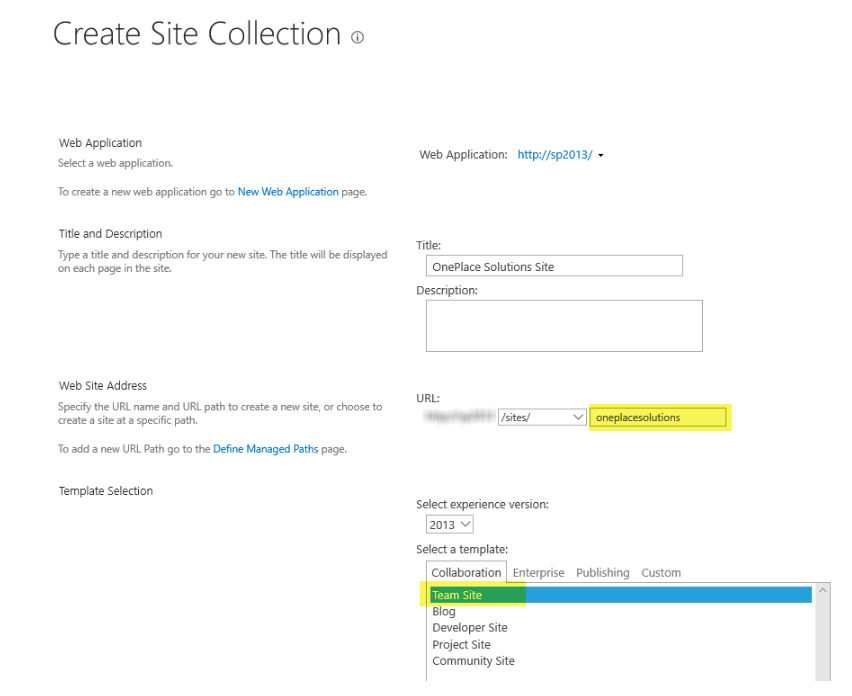Click the template list scrollbar track
Screen dimensions: 852x696
(823, 640)
